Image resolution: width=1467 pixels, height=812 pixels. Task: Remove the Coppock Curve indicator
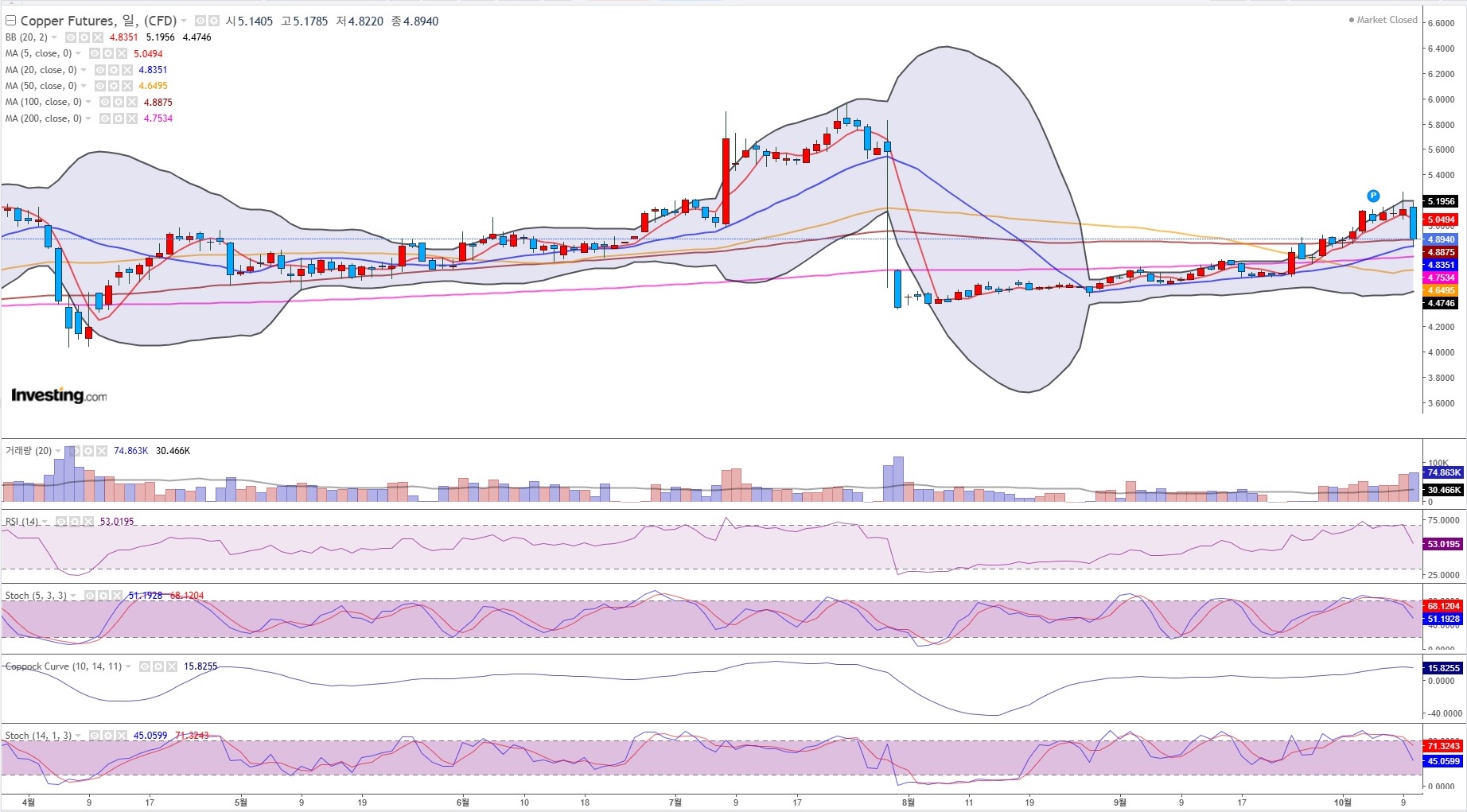pyautogui.click(x=172, y=666)
